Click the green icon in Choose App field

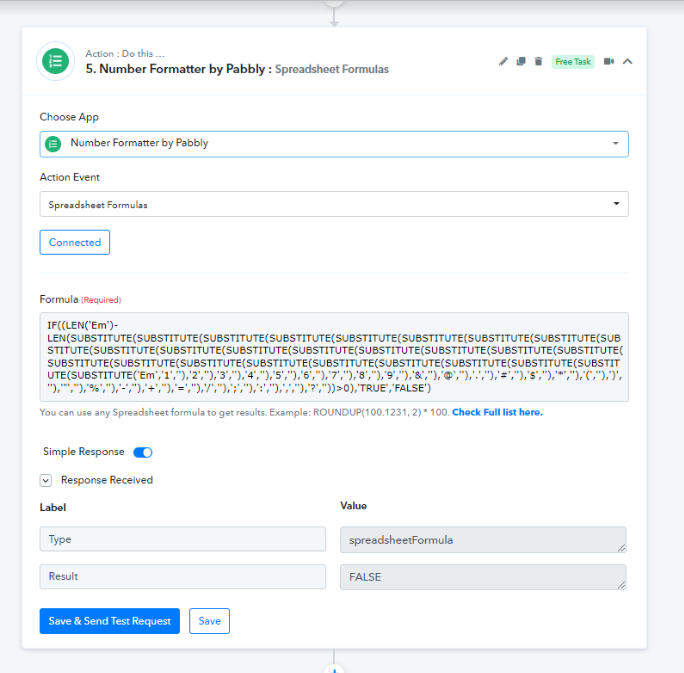coord(53,143)
